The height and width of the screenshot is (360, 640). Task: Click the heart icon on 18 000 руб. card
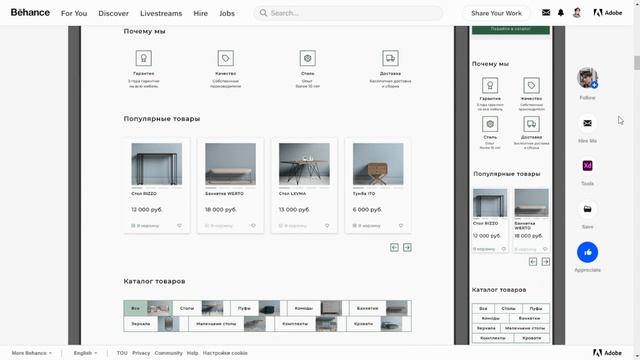click(253, 225)
